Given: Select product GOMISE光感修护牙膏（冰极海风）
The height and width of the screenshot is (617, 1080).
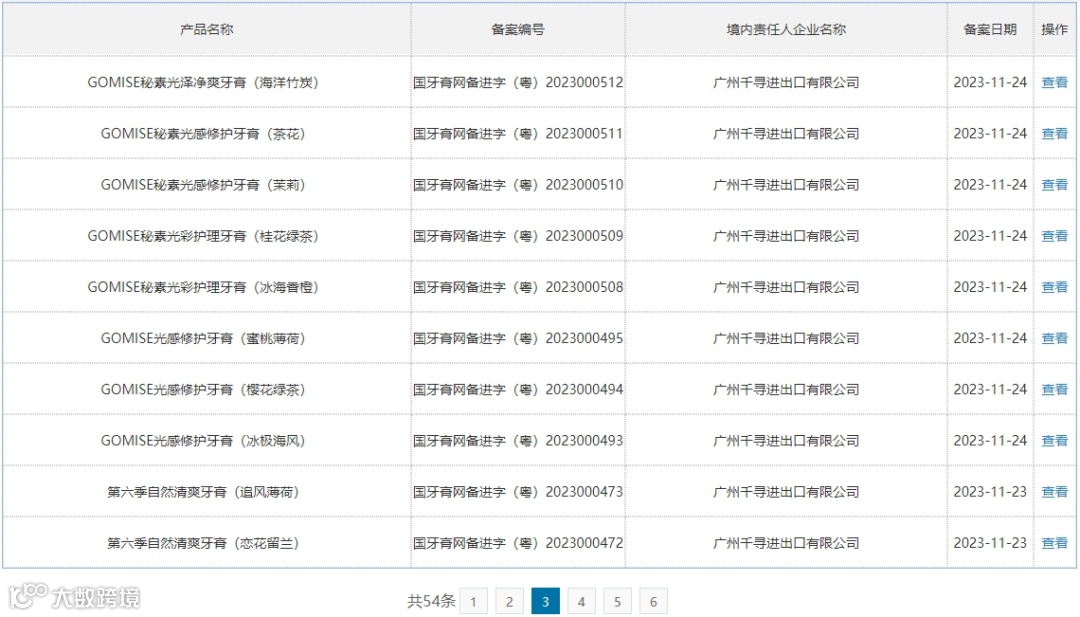Looking at the screenshot, I should click(203, 441).
